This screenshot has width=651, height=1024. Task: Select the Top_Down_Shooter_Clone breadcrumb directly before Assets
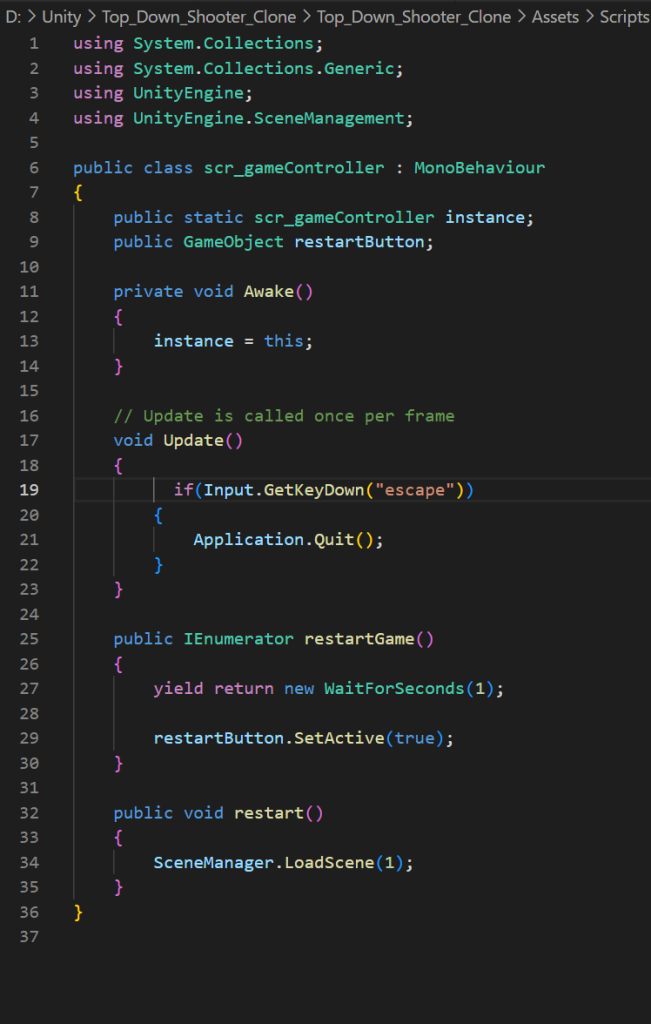click(413, 17)
